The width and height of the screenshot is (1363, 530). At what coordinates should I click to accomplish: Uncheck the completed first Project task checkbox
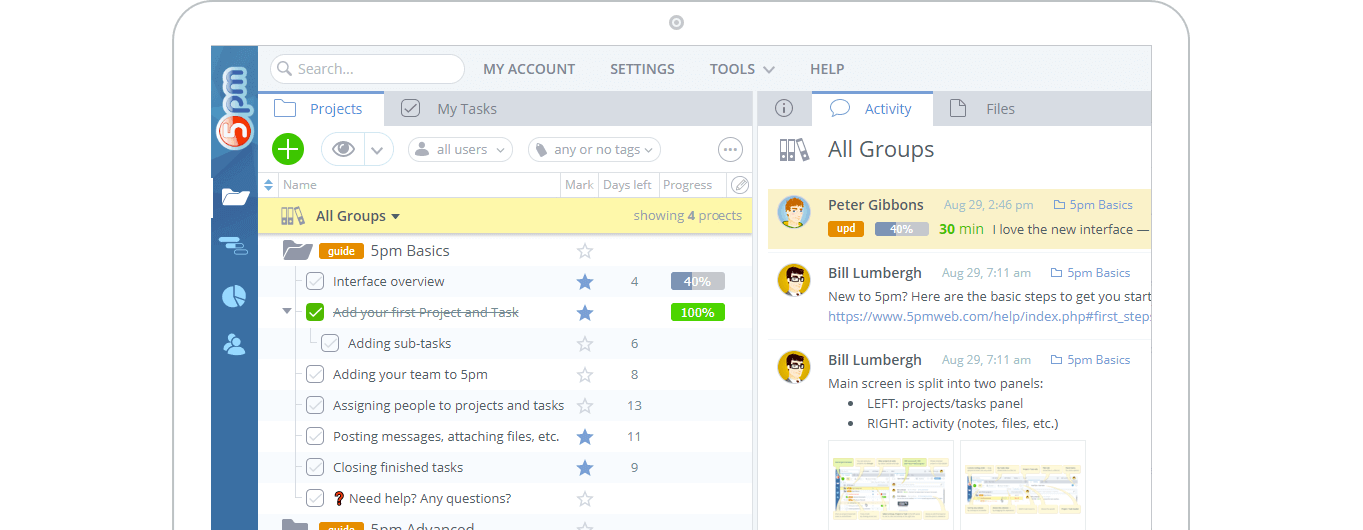point(315,313)
